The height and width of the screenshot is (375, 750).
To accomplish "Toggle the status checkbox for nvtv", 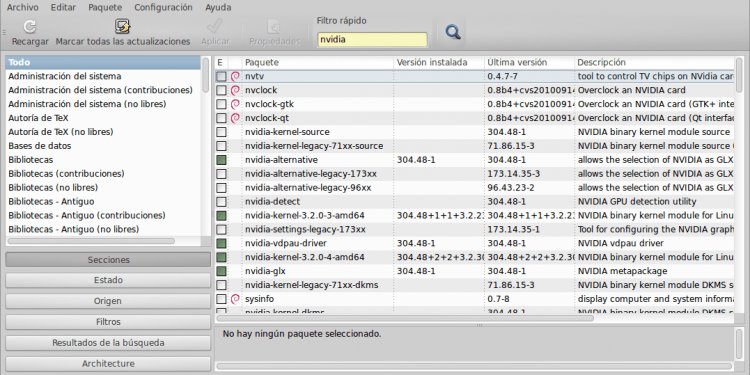I will point(221,76).
